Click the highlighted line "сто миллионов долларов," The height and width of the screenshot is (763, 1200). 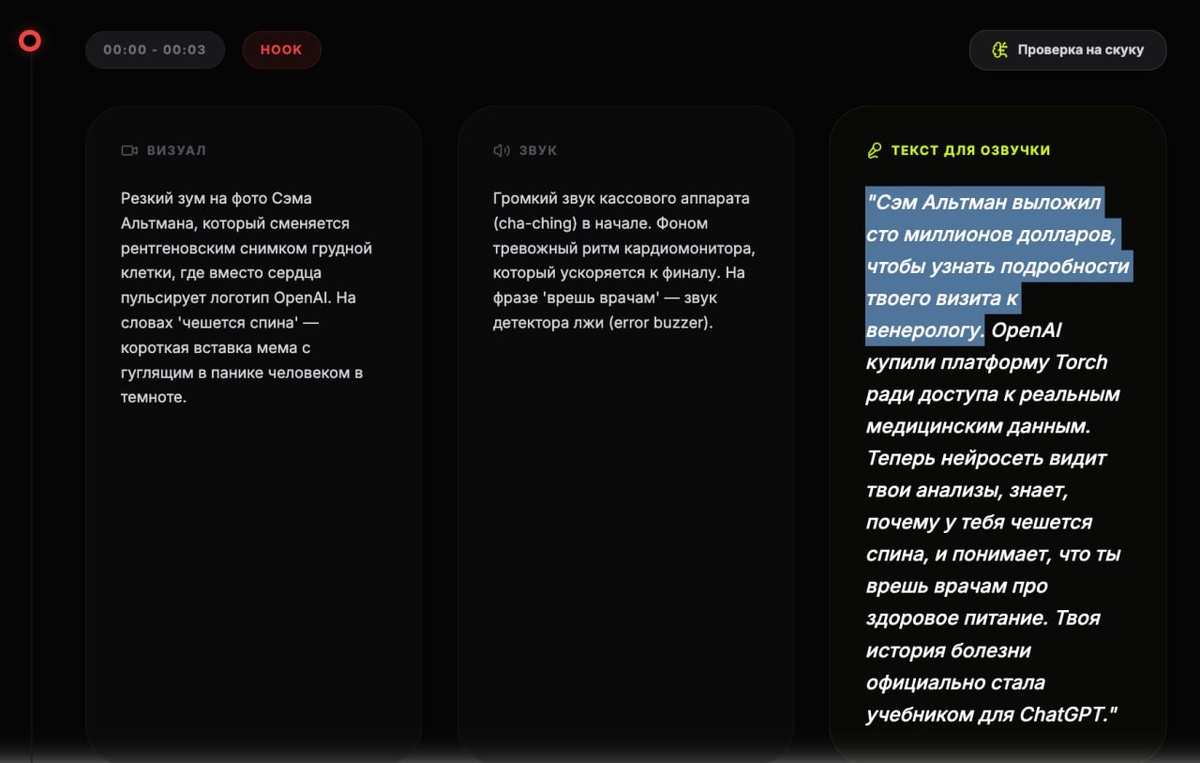[x=990, y=234]
